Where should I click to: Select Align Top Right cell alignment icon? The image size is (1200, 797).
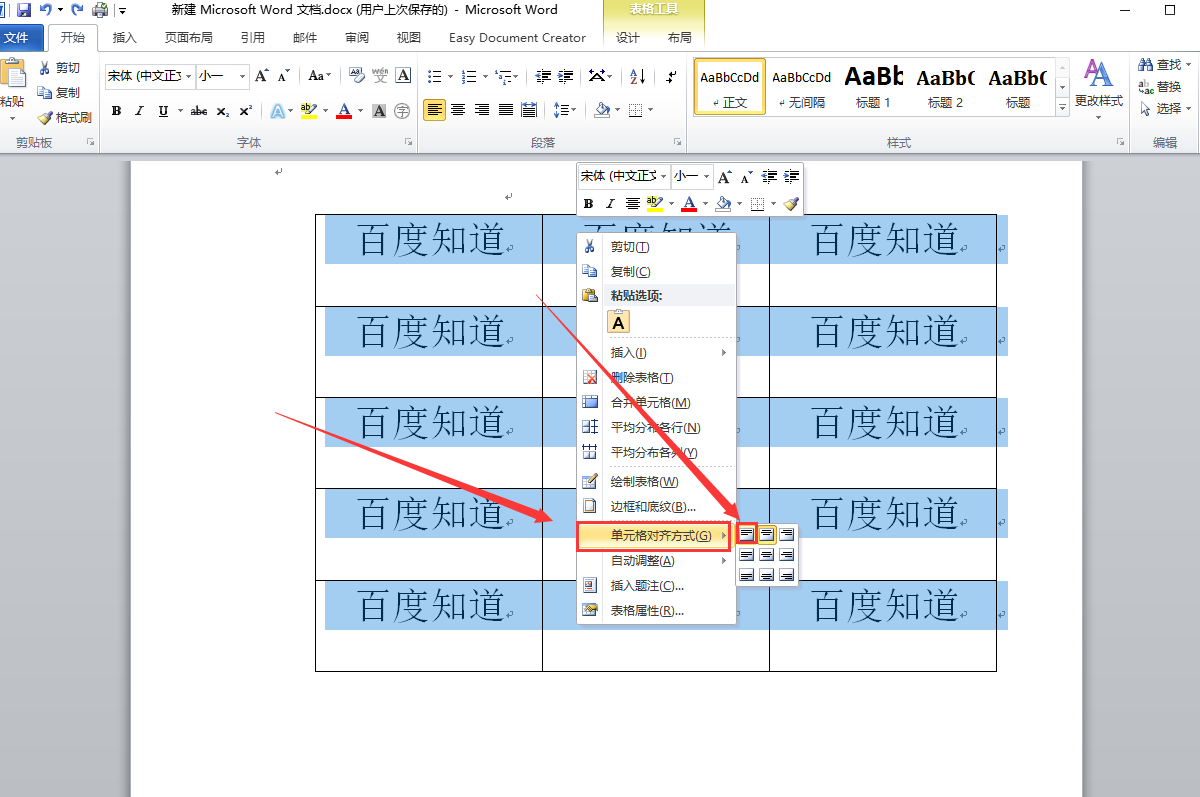coord(787,534)
